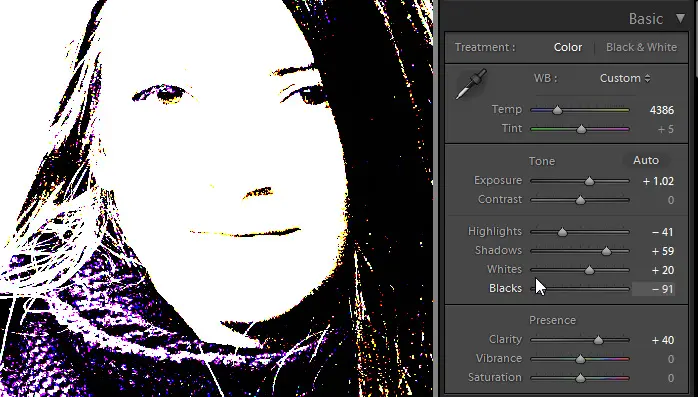Select the Shadows value +59 field
The height and width of the screenshot is (397, 698).
662,251
